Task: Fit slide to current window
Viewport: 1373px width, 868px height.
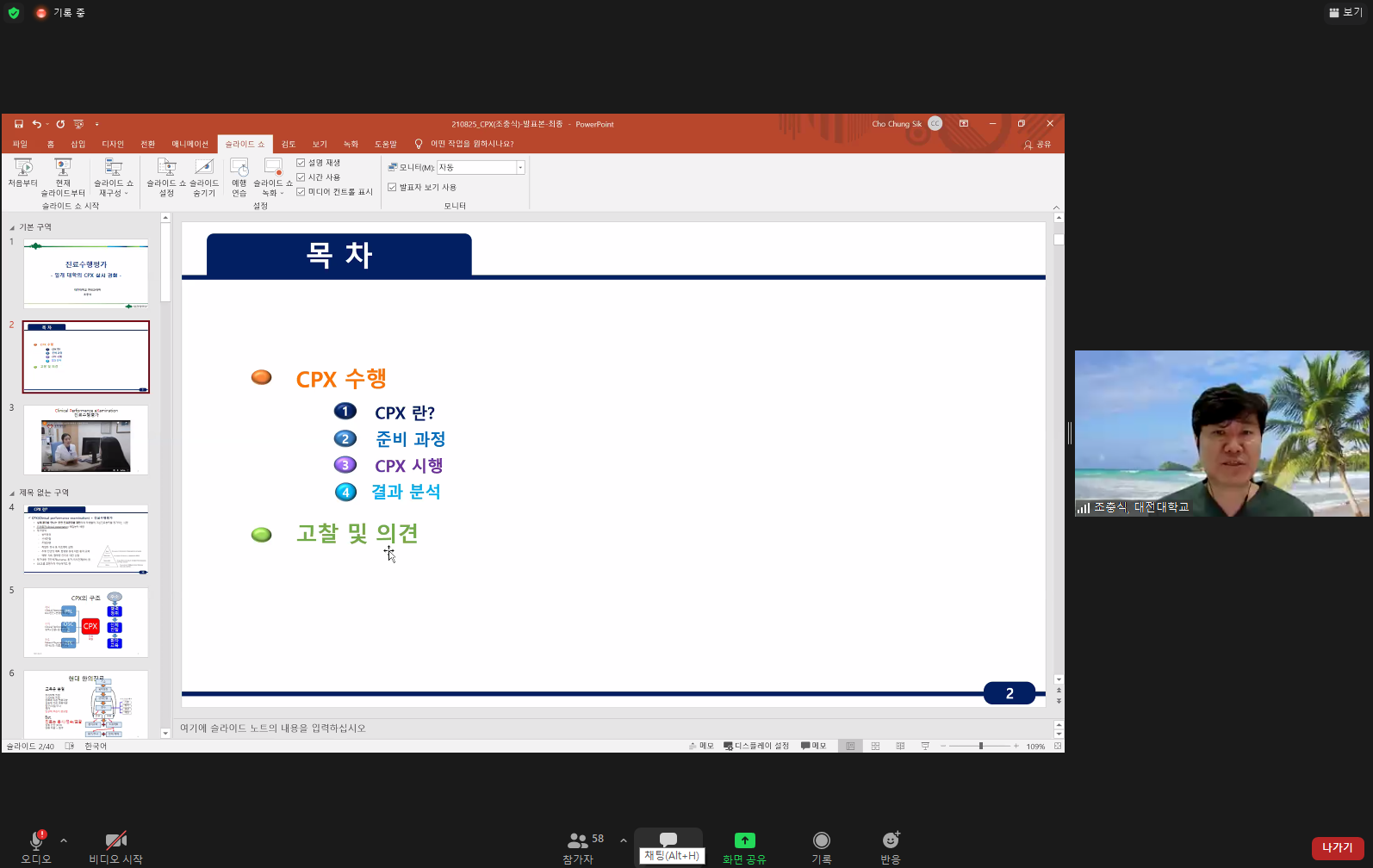Action: click(x=1058, y=746)
